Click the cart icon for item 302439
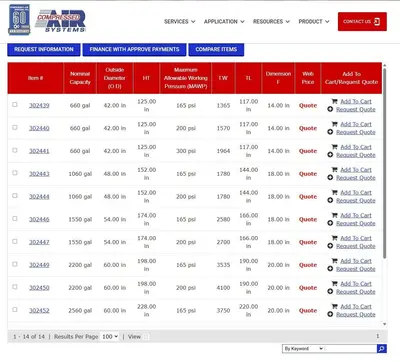This screenshot has width=400, height=362. [x=335, y=101]
